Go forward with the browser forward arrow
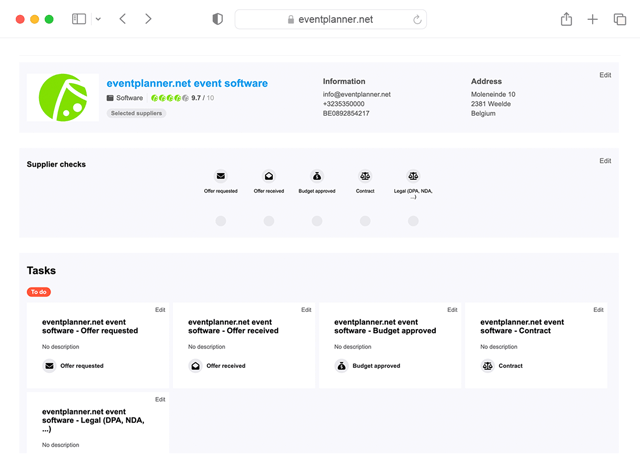The image size is (640, 459). 148,19
